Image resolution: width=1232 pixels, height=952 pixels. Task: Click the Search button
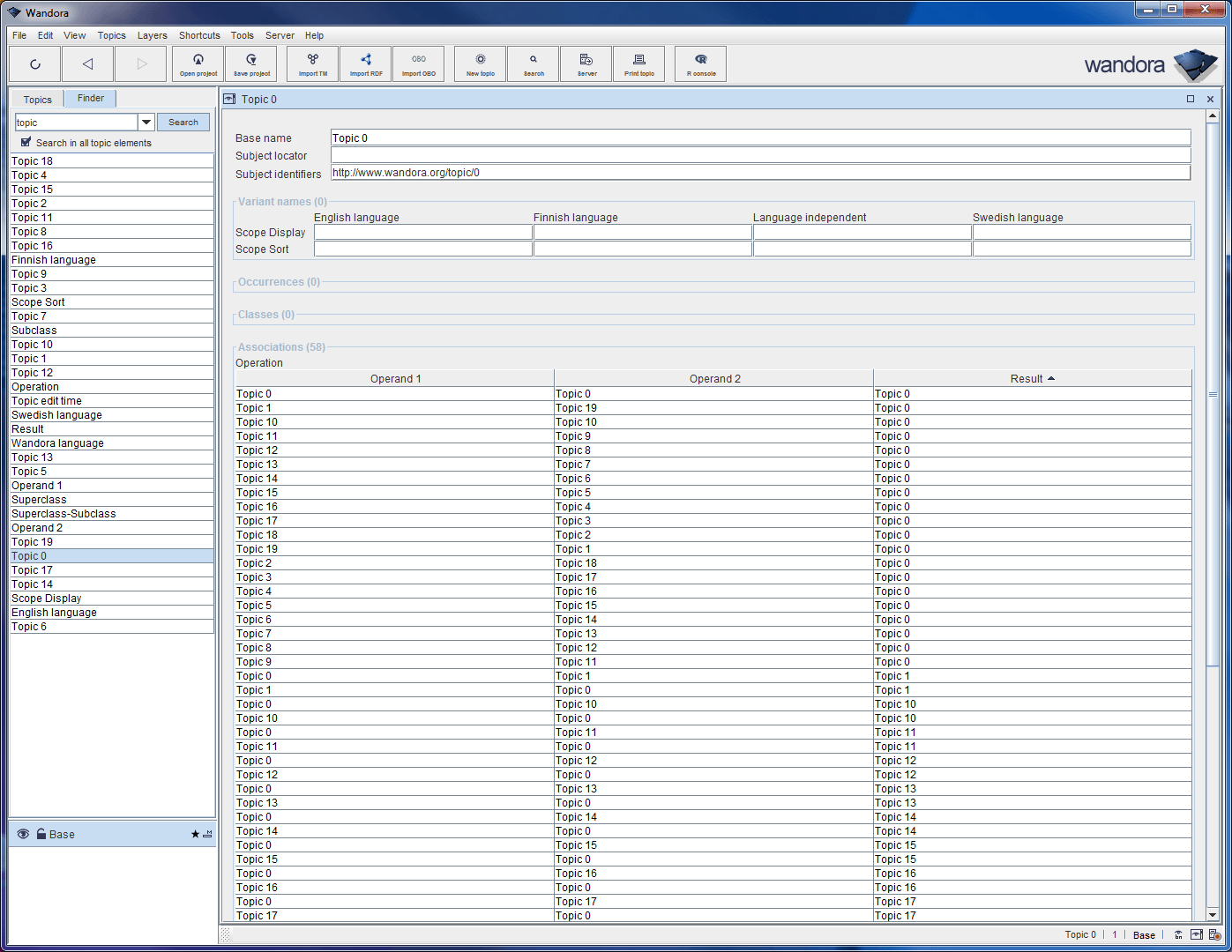[x=183, y=122]
